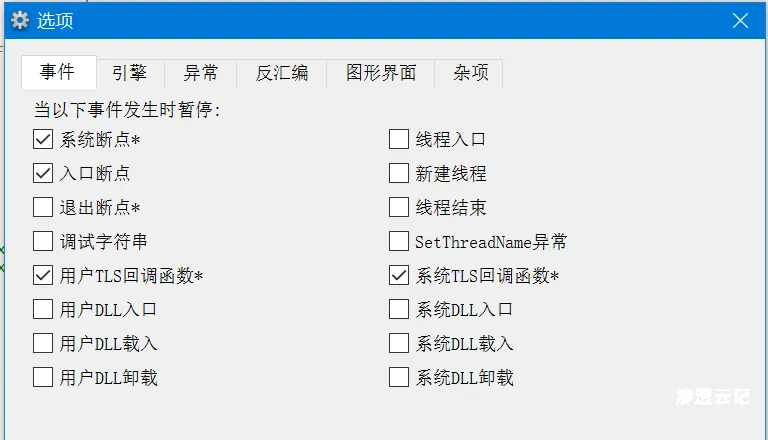
Task: Go to the 图形界面 tab
Action: tap(380, 73)
